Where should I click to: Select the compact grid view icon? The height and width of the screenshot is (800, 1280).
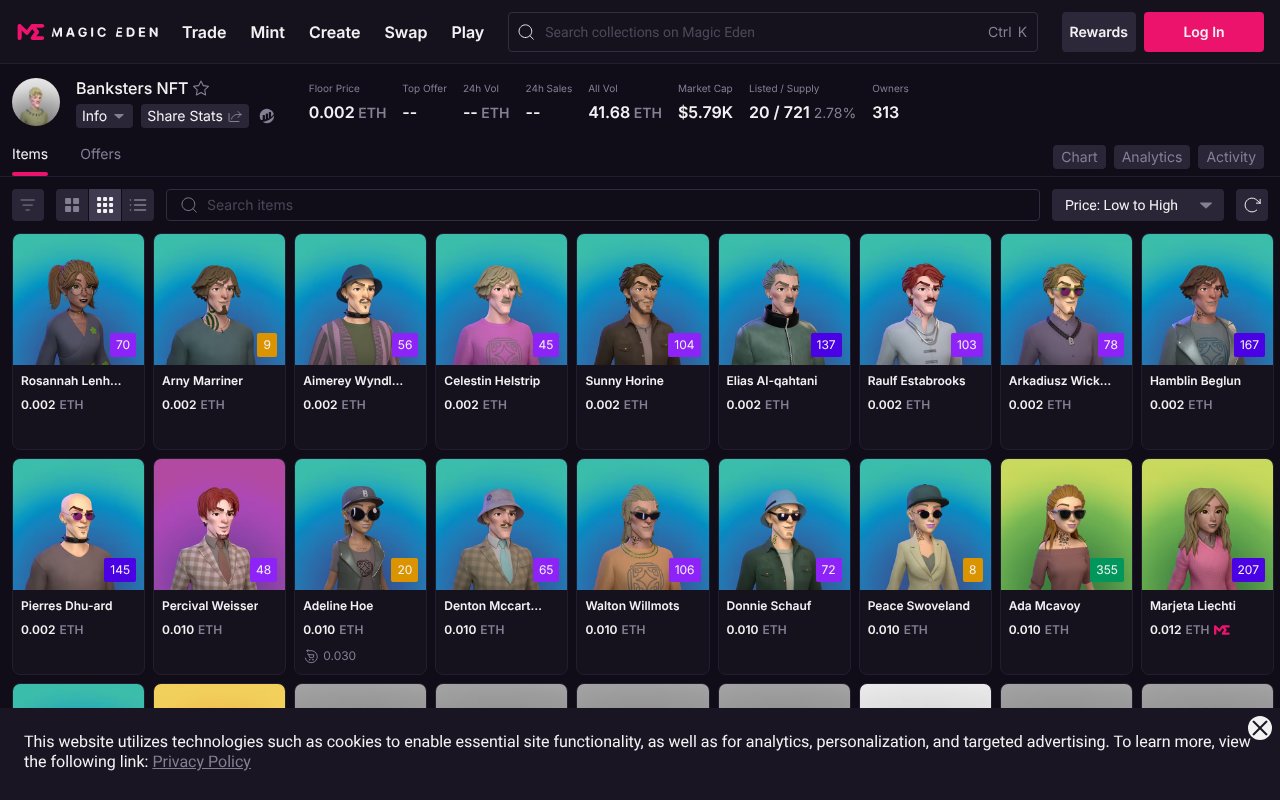click(105, 204)
